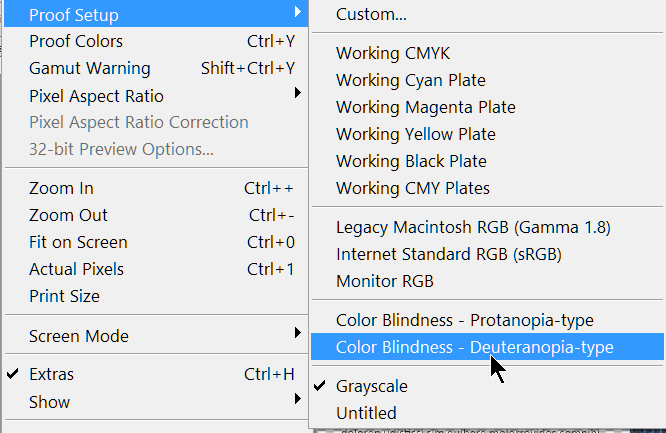Image resolution: width=666 pixels, height=433 pixels.
Task: Choose Color Blindness Protanopia-type
Action: (x=465, y=321)
